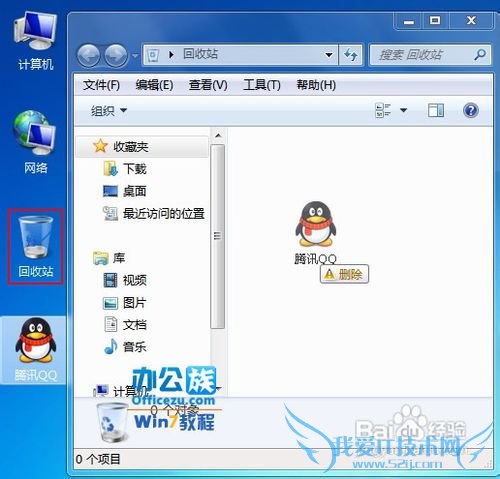The image size is (500, 479).
Task: Expand the view options dropdown arrow
Action: coord(404,110)
